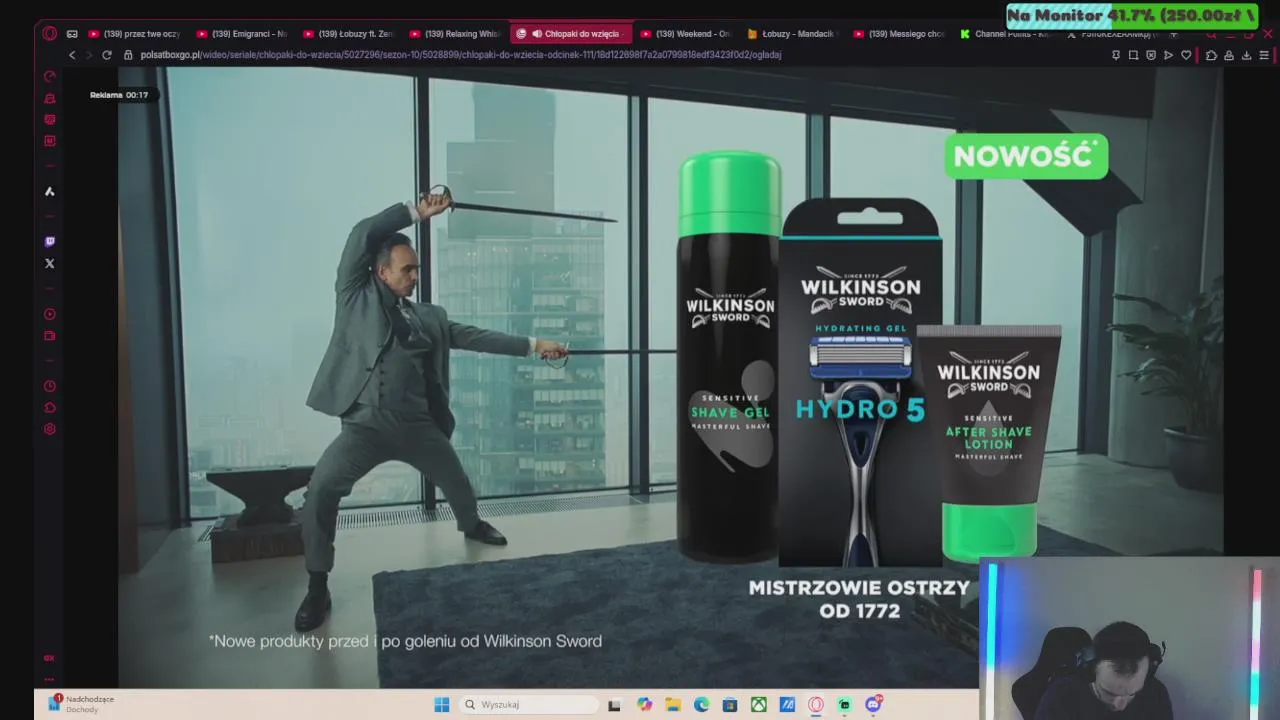Viewport: 1280px width, 720px height.
Task: Open the Easy Setup menu icon
Action: coord(1265,55)
